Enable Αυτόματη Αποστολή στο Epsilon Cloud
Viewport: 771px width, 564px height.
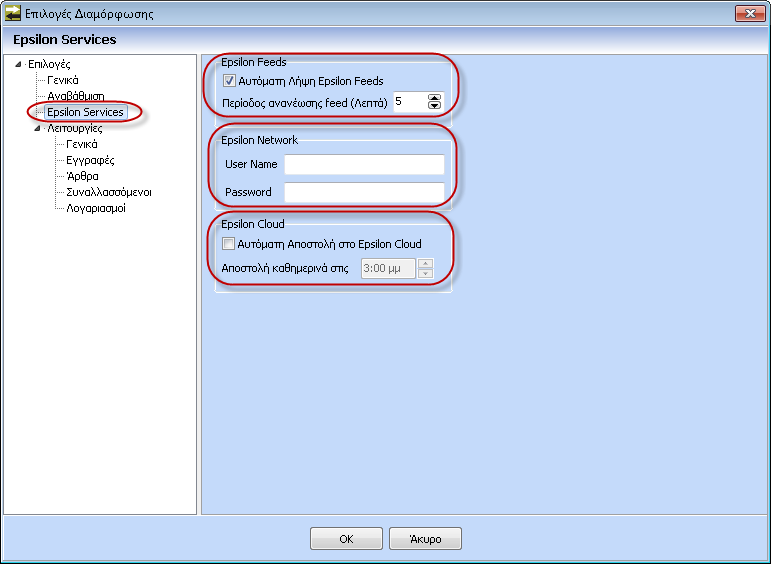pyautogui.click(x=228, y=243)
